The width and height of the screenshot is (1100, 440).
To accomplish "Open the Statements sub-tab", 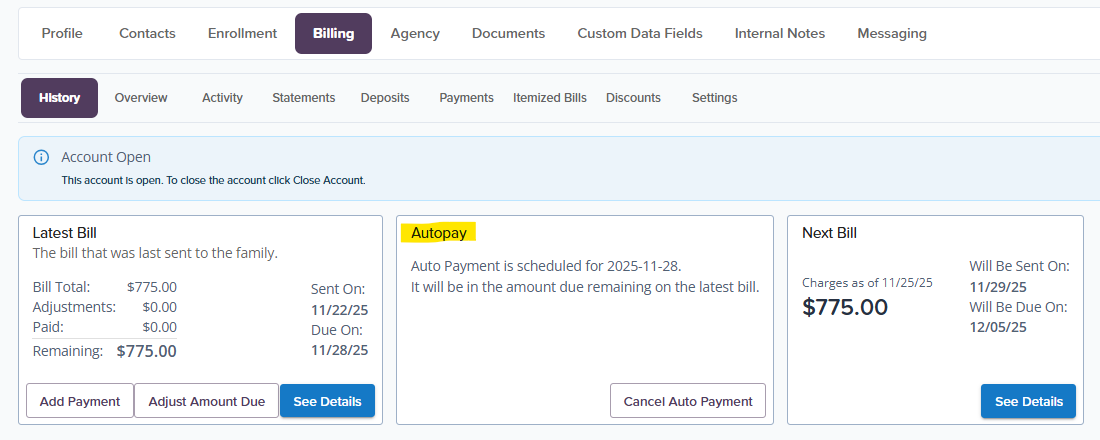I will point(304,98).
